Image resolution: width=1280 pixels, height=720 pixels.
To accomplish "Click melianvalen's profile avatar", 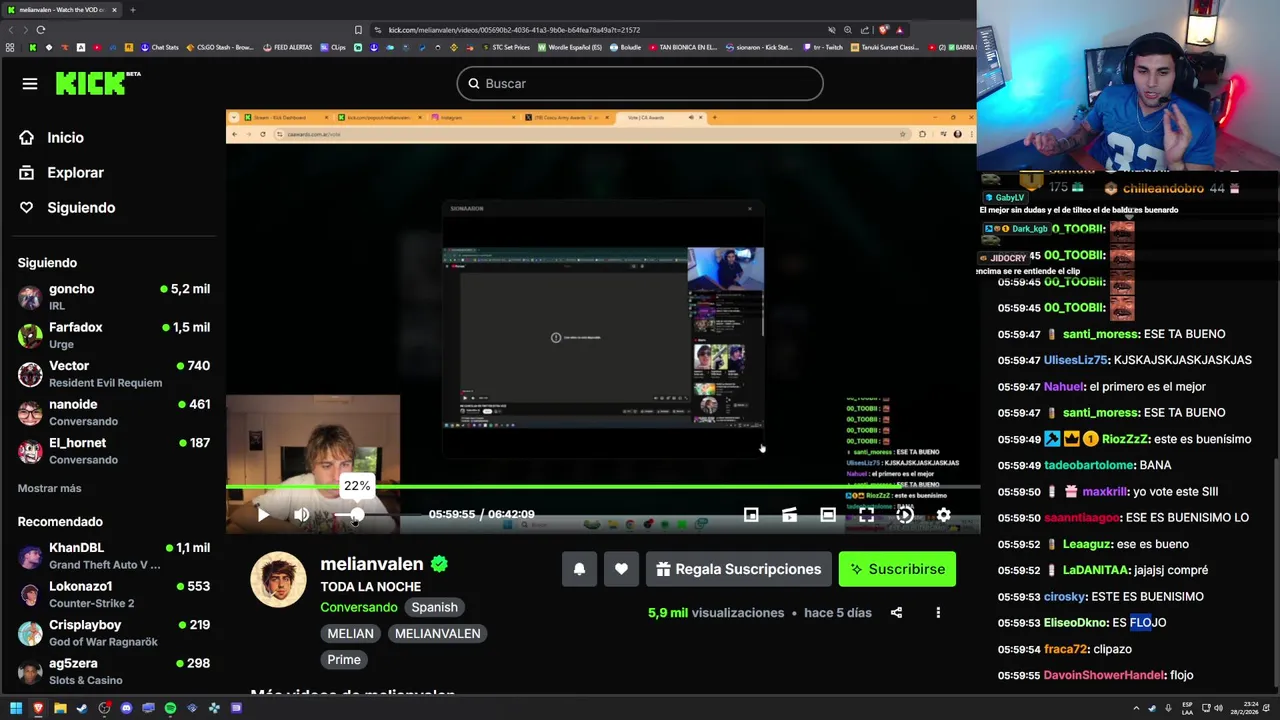I will click(x=278, y=579).
